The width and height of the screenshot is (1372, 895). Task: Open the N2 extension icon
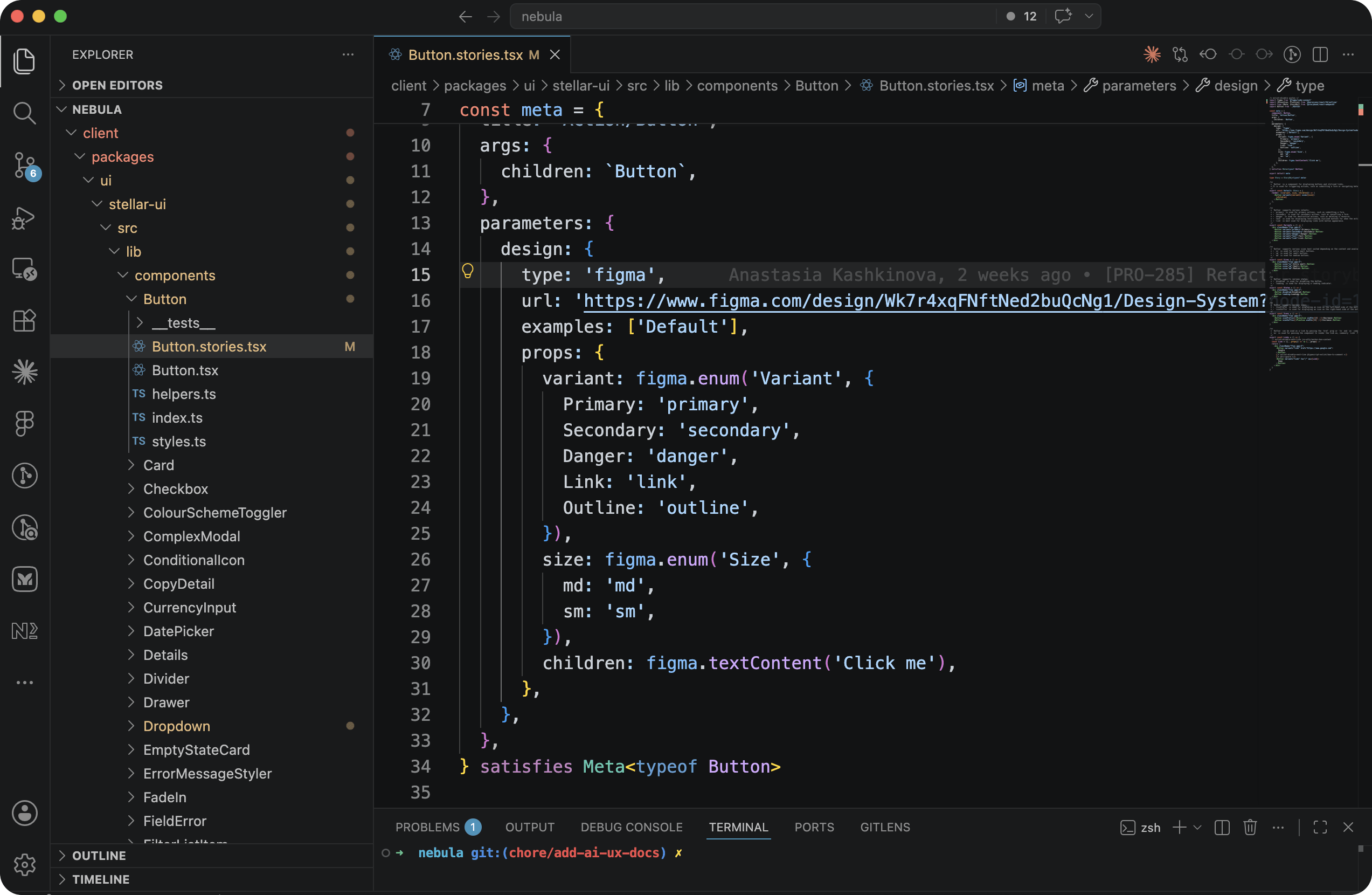point(24,631)
